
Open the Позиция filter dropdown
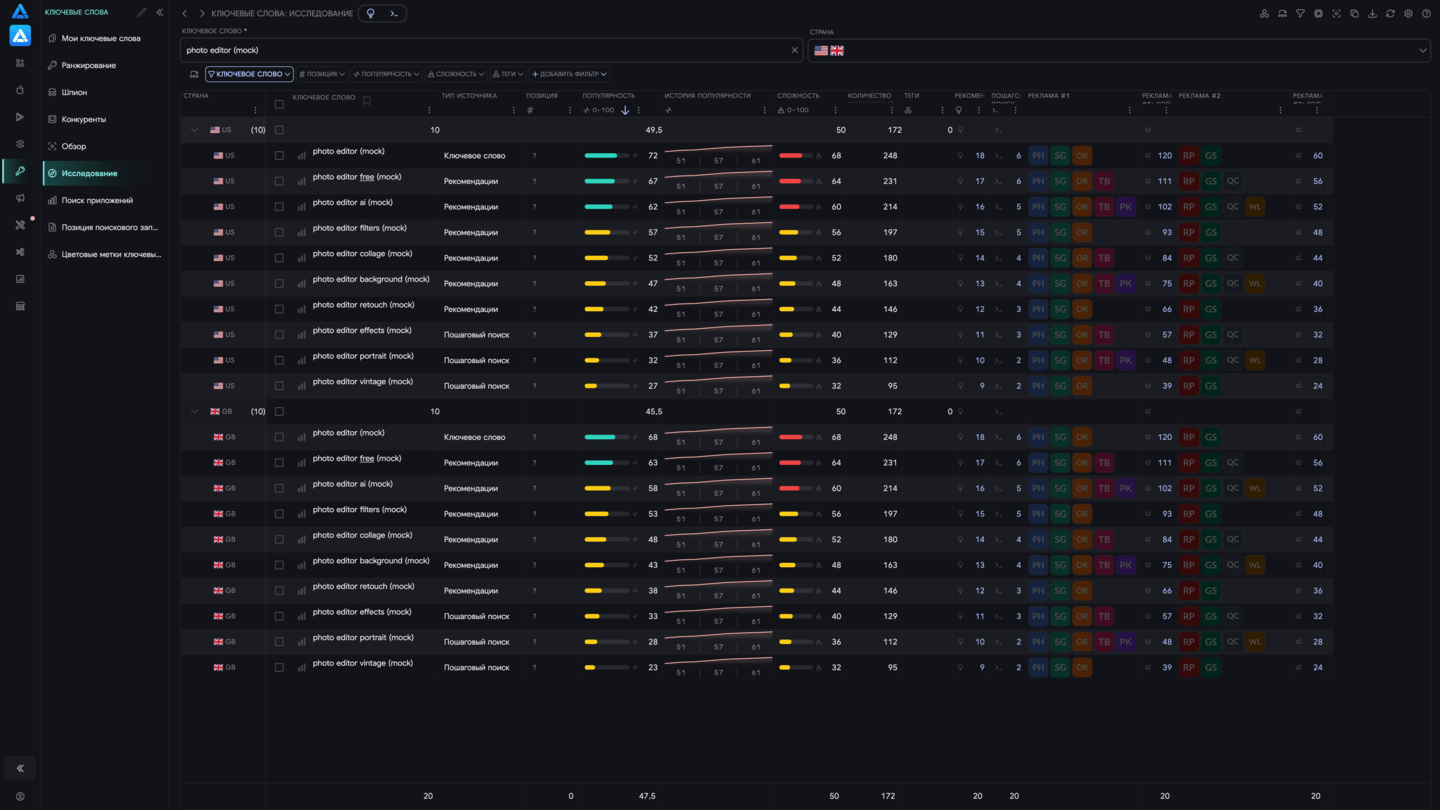[321, 74]
